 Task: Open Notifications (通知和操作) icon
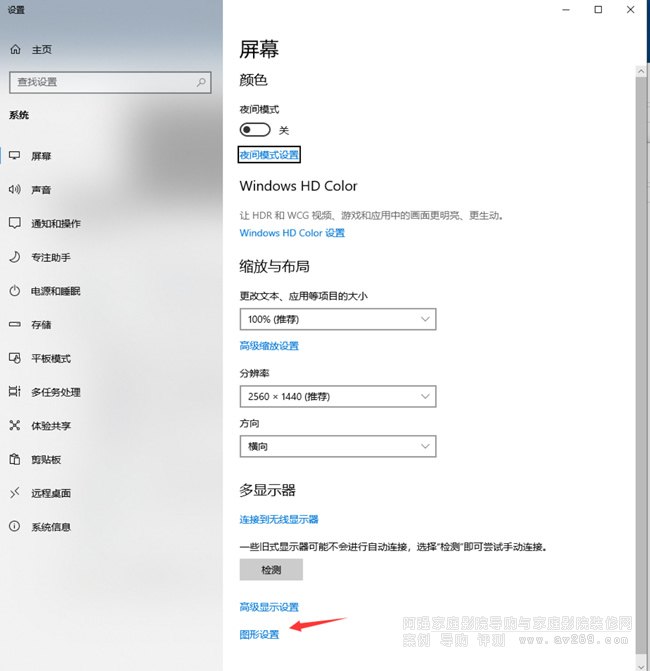[15, 223]
